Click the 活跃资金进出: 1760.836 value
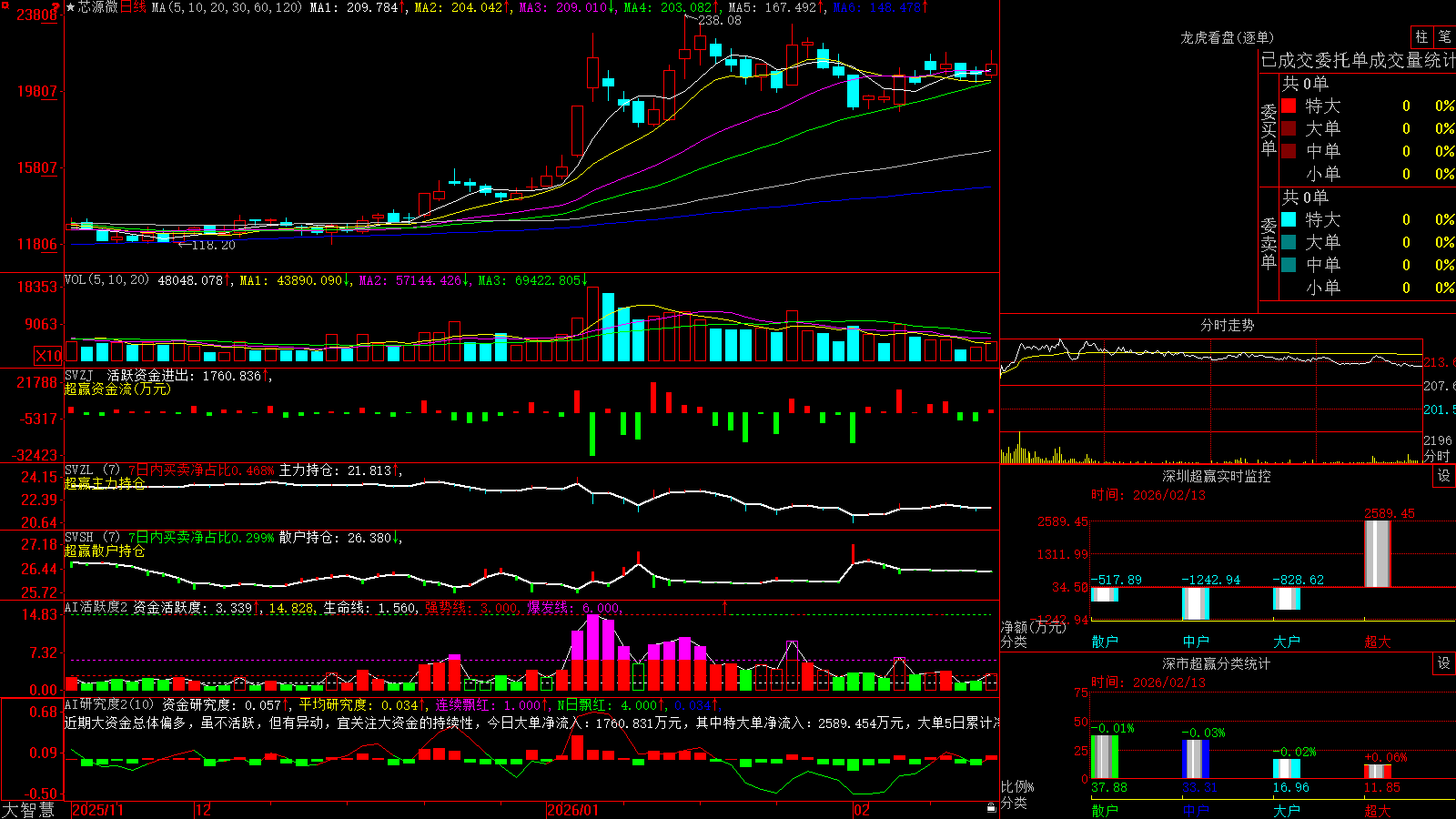This screenshot has height=819, width=1456. coord(185,375)
